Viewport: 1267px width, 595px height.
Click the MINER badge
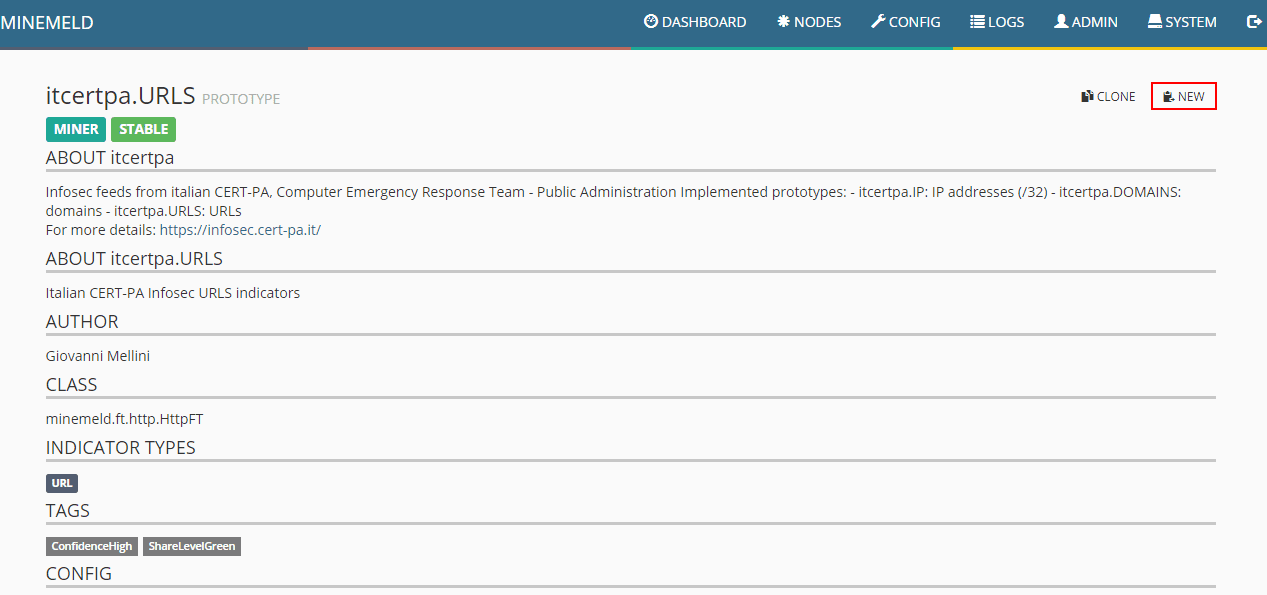76,129
